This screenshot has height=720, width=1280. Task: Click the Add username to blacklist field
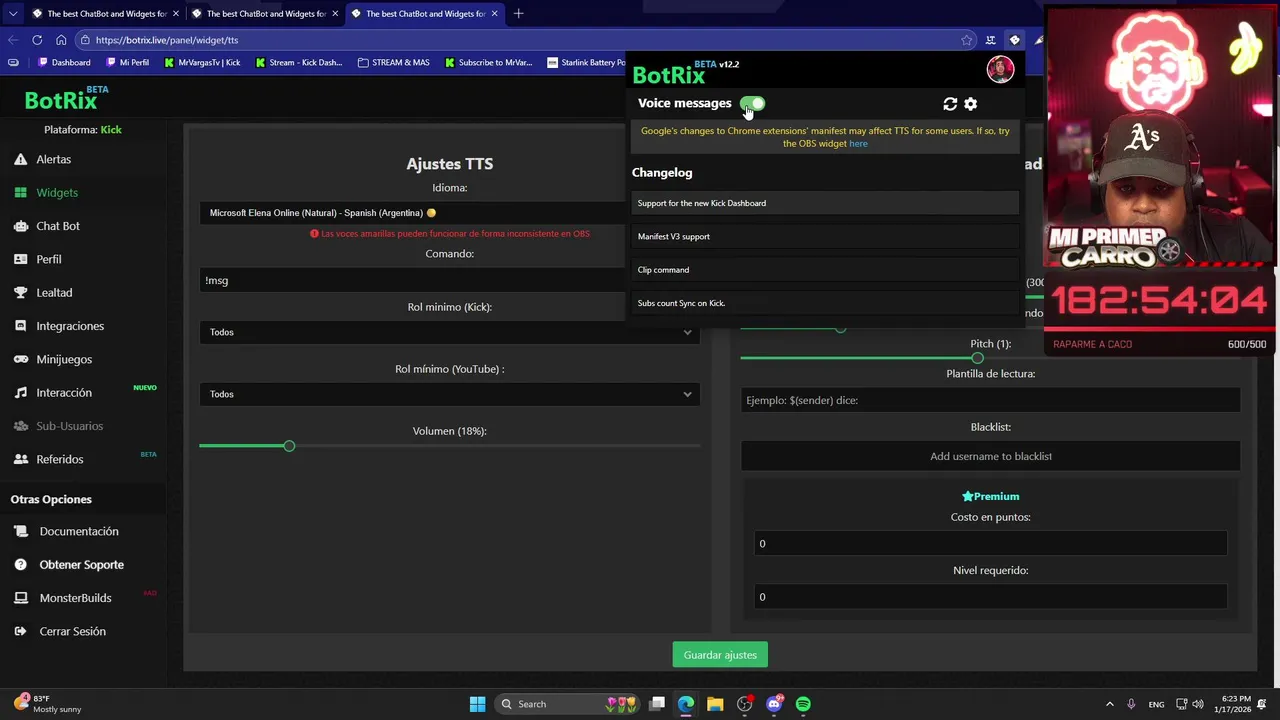click(990, 456)
